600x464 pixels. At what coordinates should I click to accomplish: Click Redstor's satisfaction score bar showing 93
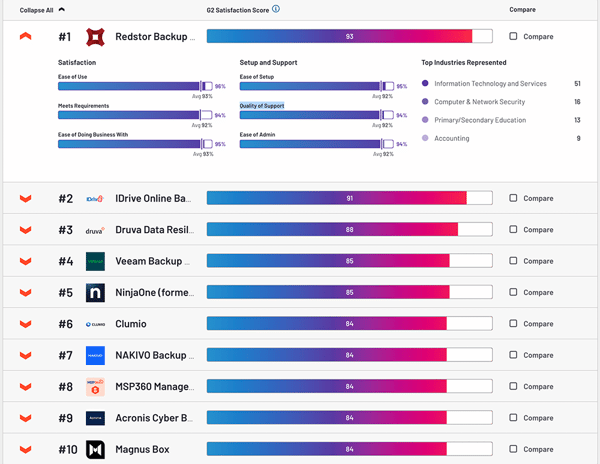[x=349, y=36]
